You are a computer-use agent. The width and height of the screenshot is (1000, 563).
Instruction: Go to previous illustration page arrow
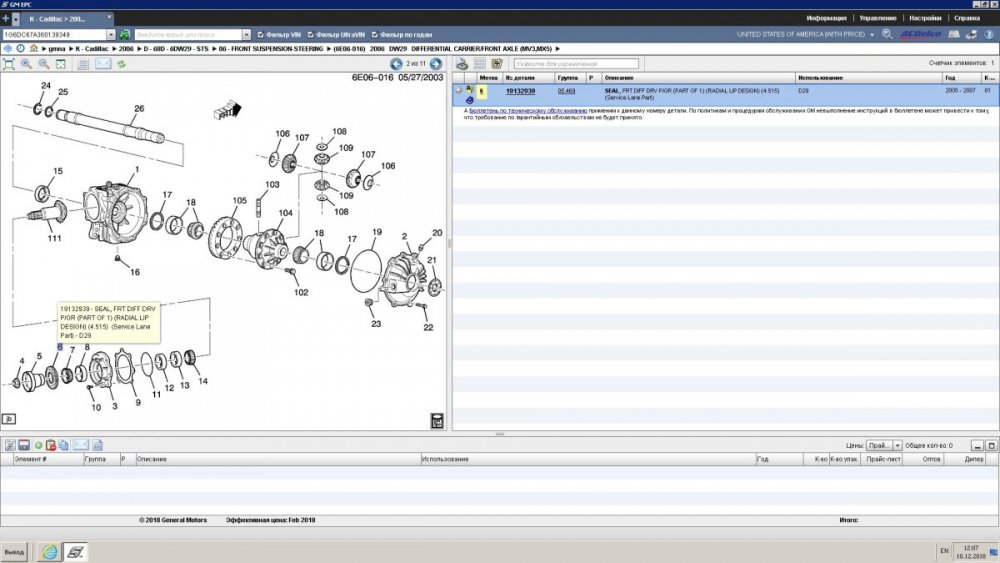point(397,64)
